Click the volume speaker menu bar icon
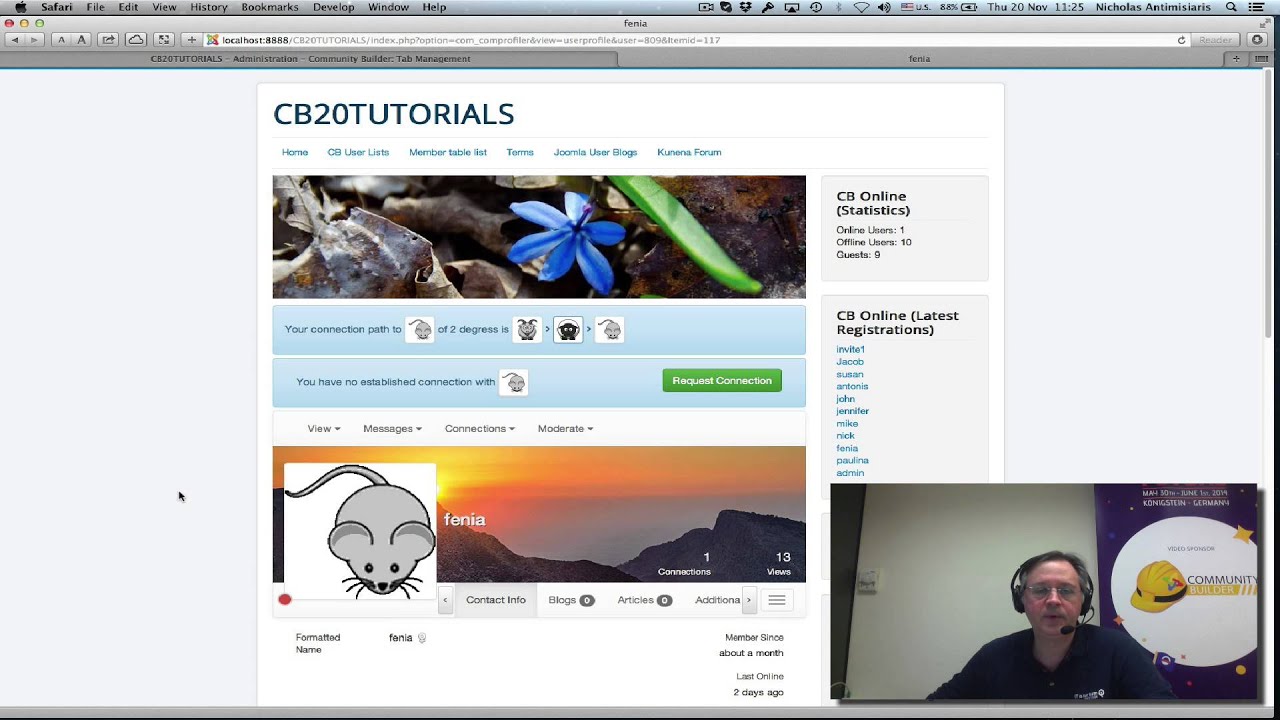Screen dimensions: 1280x720 (x=884, y=7)
